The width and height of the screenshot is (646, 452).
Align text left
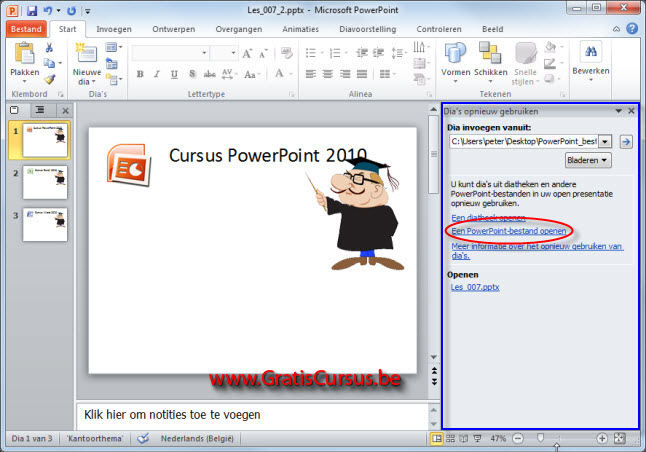tap(311, 74)
